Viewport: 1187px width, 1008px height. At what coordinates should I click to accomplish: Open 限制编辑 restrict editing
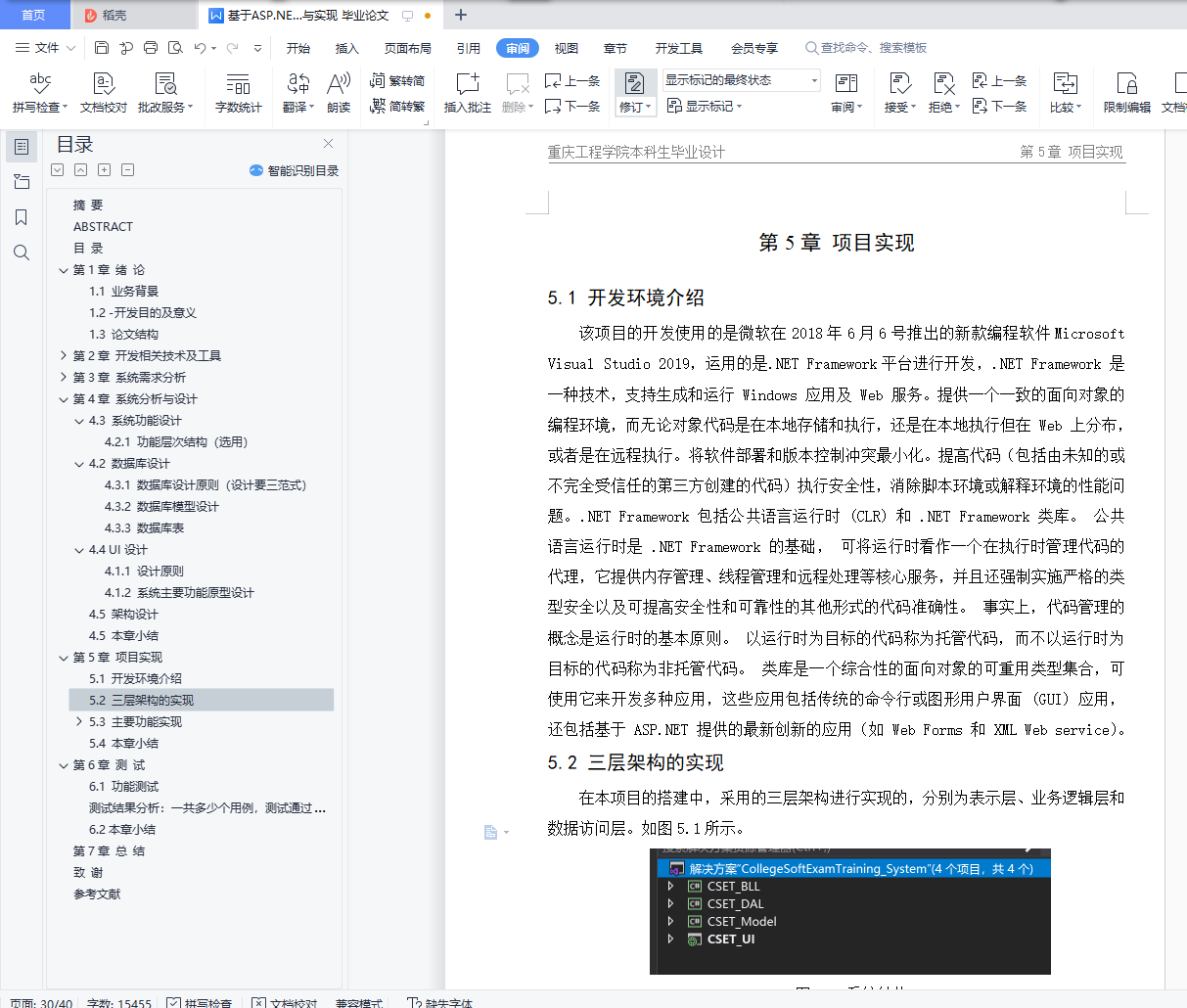click(1126, 93)
